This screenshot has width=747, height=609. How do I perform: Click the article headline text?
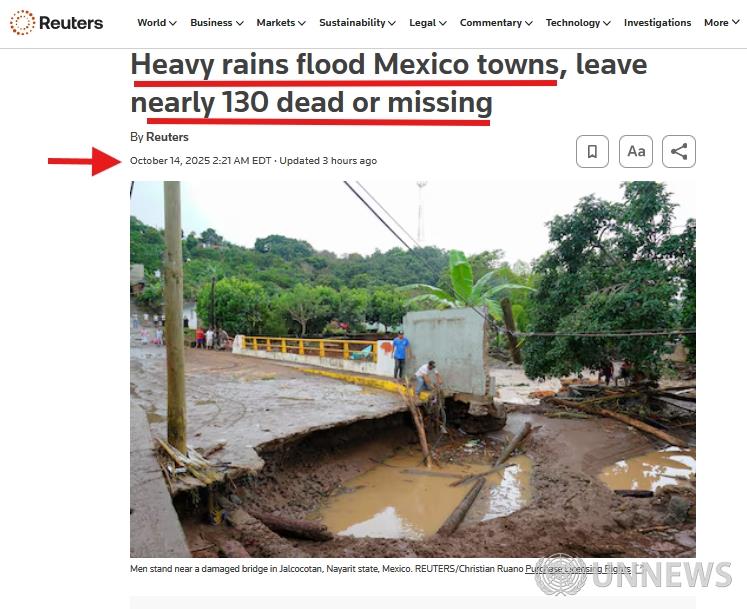coord(388,83)
